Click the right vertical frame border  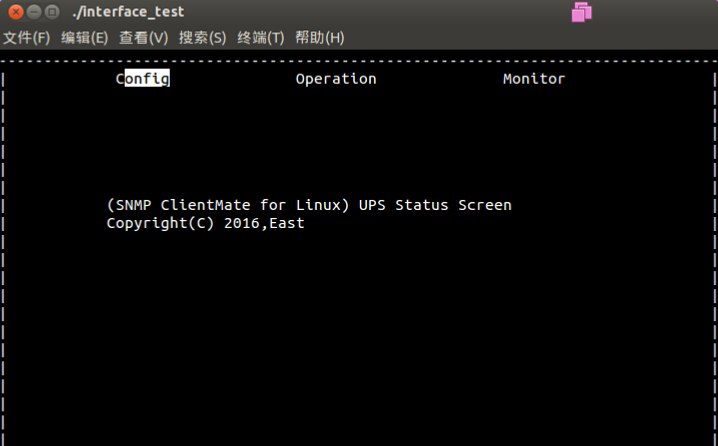[712, 250]
